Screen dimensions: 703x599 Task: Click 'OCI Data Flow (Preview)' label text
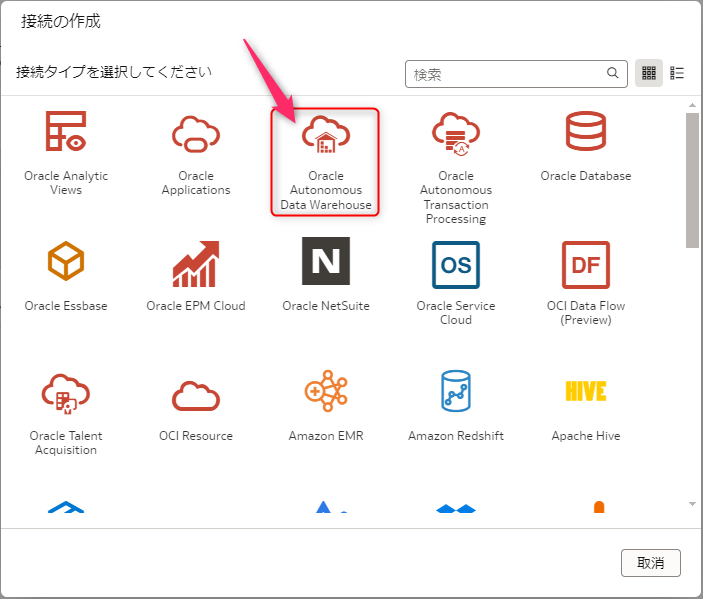[586, 313]
